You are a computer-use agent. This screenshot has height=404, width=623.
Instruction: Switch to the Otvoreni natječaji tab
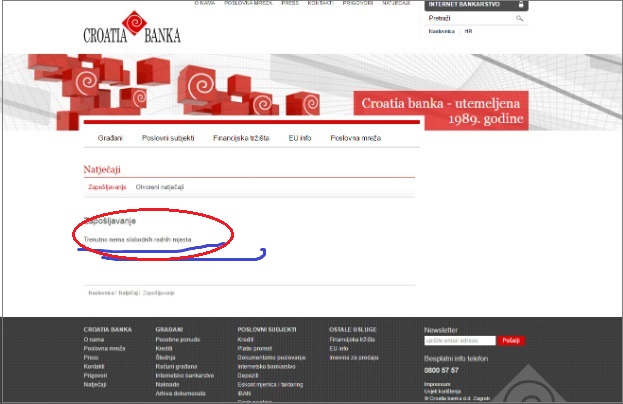160,187
